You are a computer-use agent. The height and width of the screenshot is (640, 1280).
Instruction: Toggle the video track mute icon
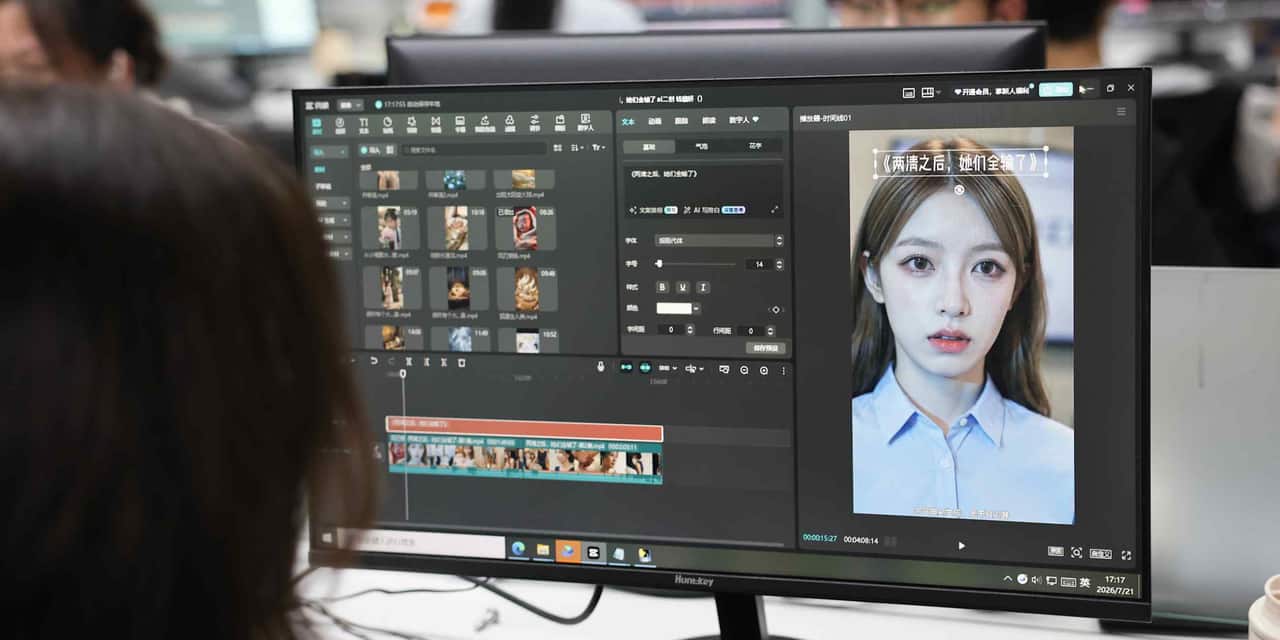pos(378,452)
